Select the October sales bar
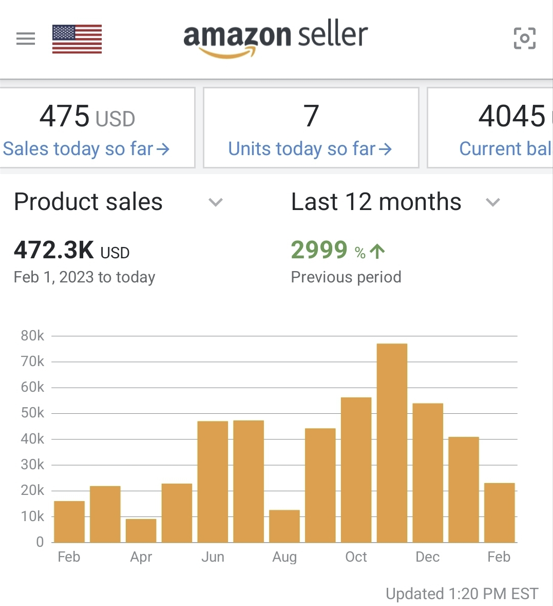The image size is (553, 606). click(x=356, y=470)
